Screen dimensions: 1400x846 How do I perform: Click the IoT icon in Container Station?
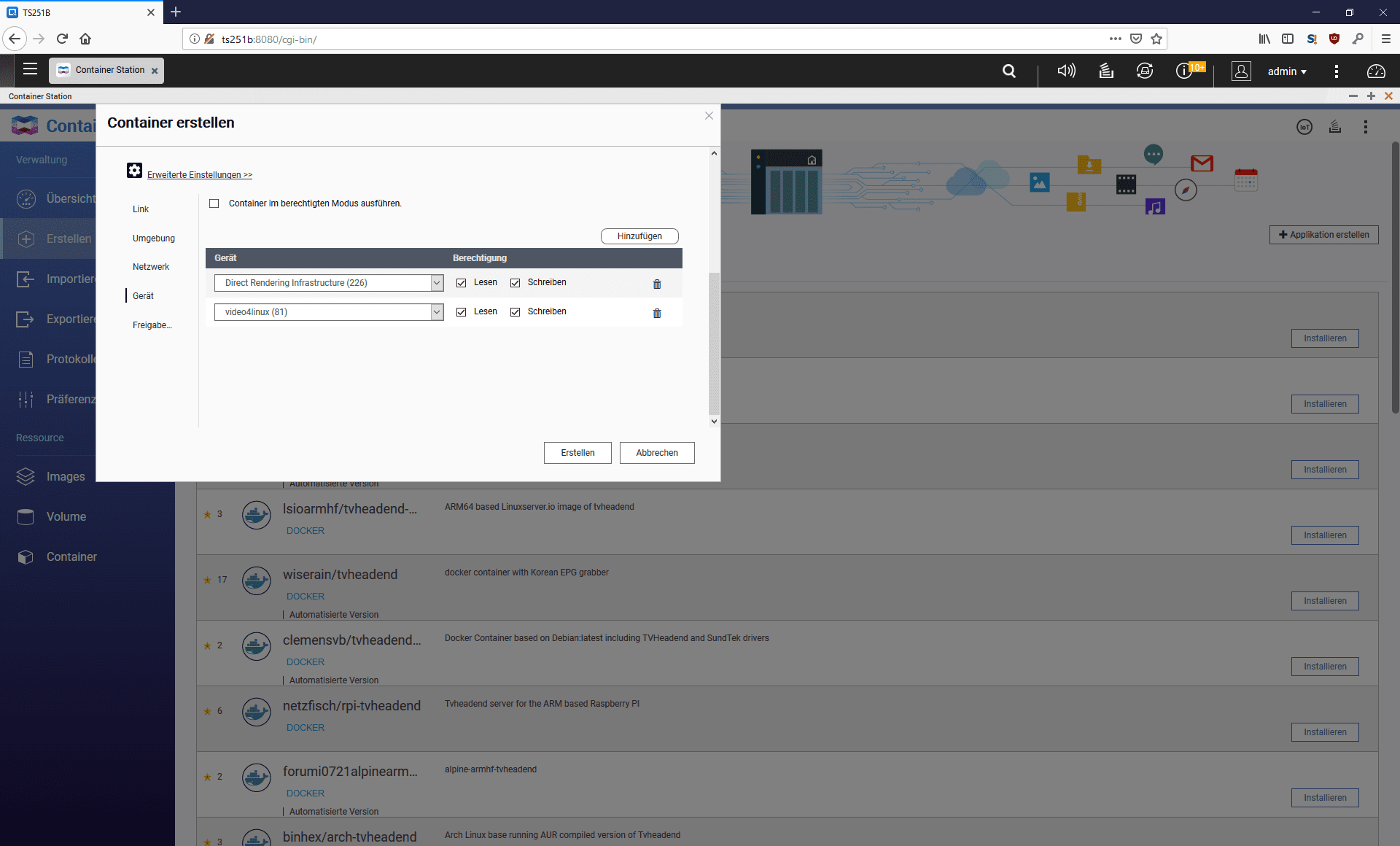(x=1304, y=127)
